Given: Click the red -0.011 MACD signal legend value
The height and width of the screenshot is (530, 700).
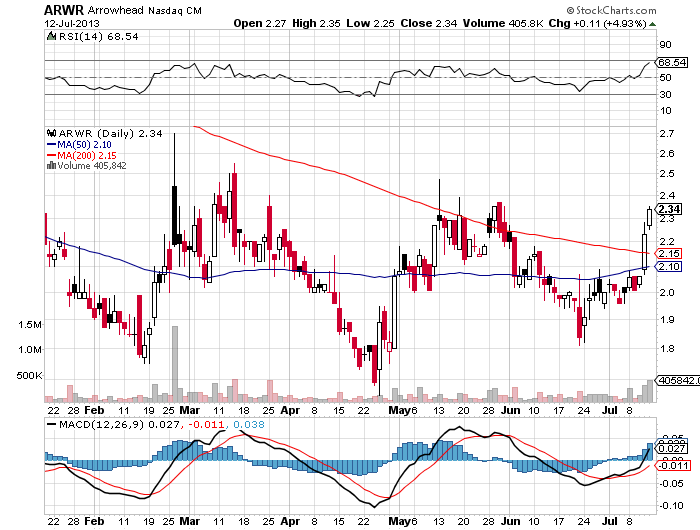Looking at the screenshot, I should tap(208, 424).
